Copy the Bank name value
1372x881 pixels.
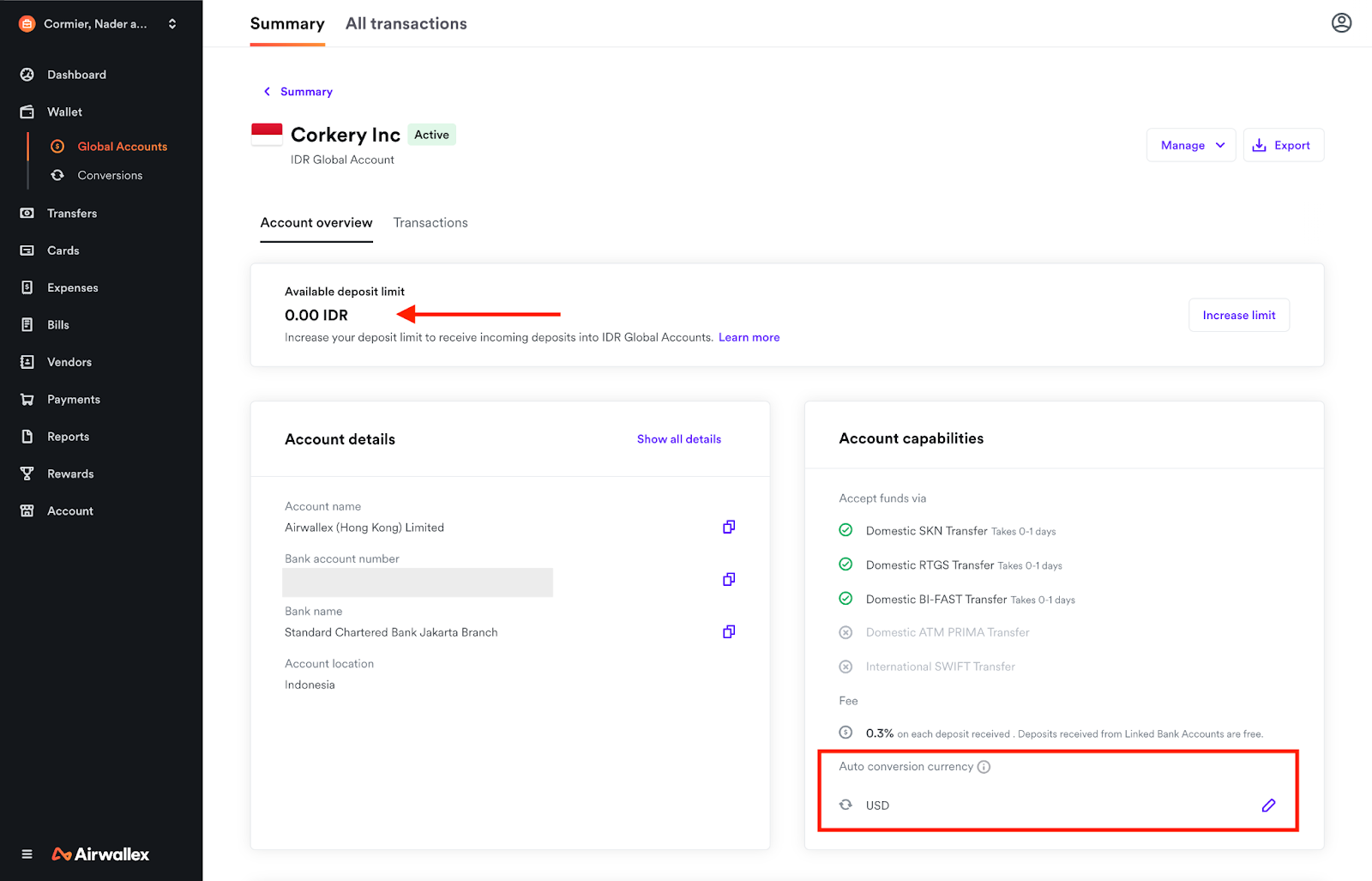pos(729,631)
